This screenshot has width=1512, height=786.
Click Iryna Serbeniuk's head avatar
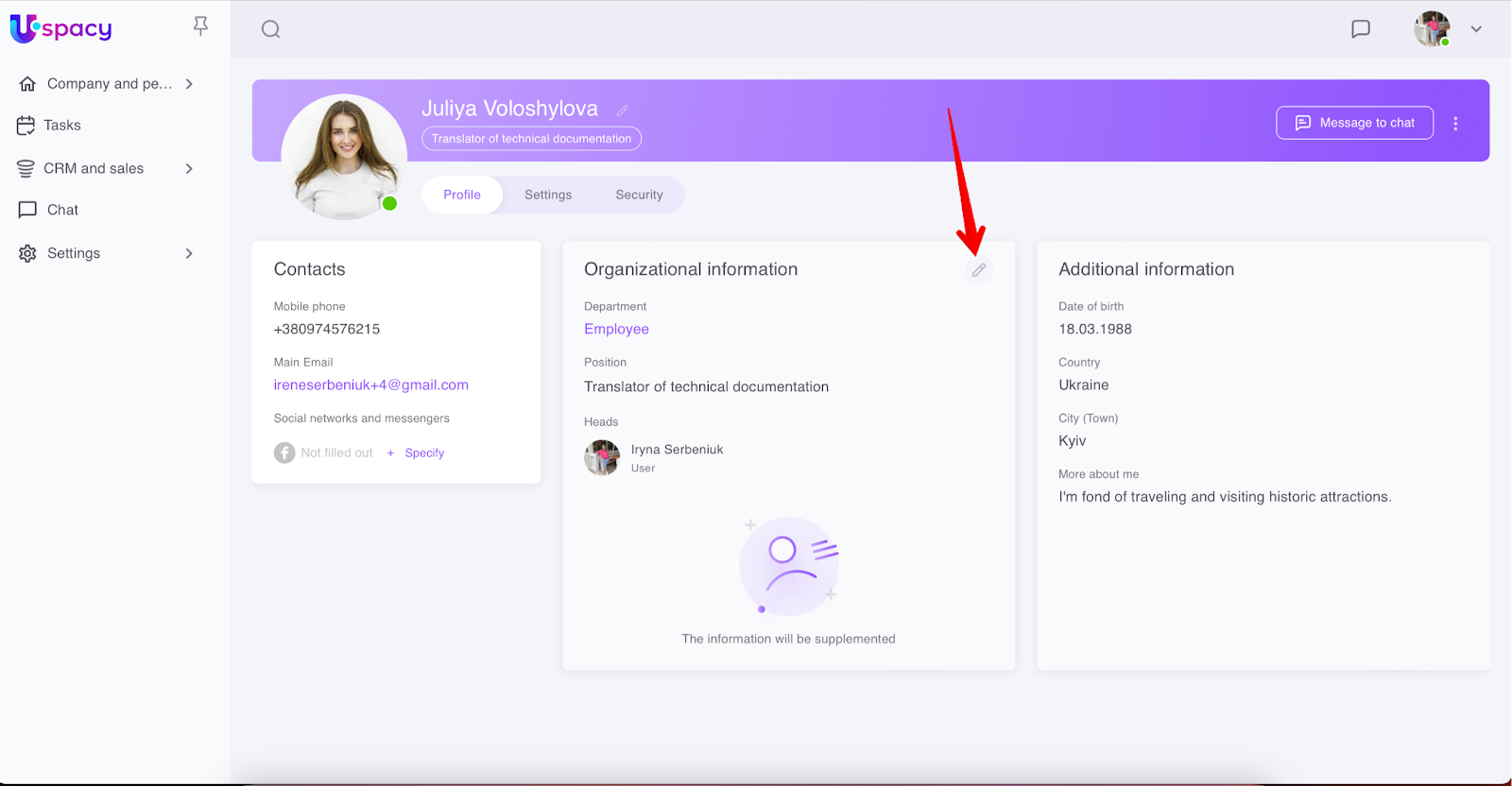pos(602,458)
